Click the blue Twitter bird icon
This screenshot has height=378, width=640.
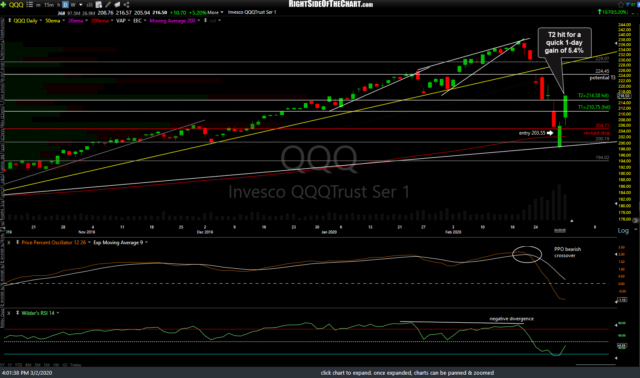628,4
